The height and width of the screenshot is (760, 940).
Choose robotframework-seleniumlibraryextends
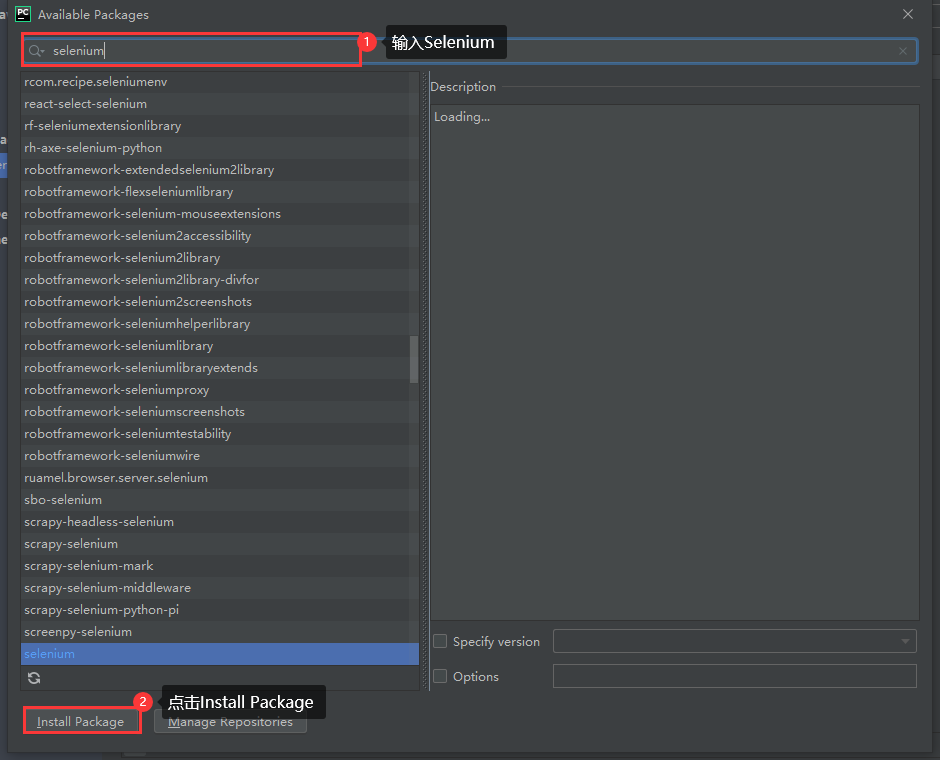pos(219,368)
